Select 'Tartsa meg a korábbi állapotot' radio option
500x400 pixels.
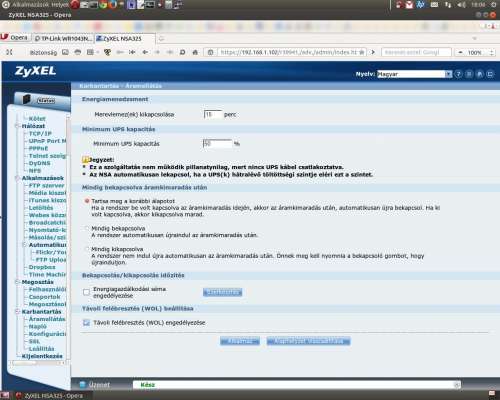(x=87, y=201)
